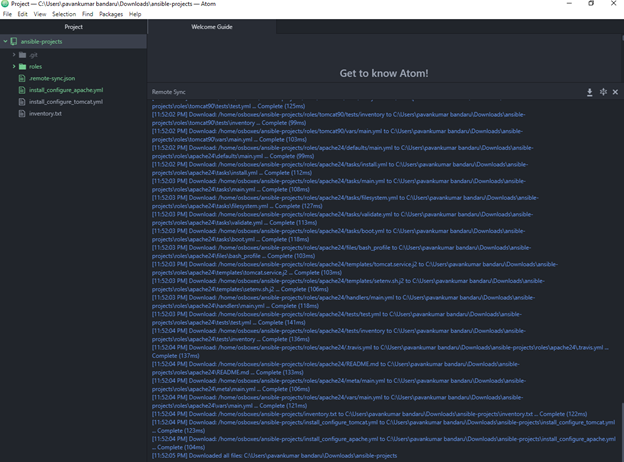624x462 pixels.
Task: Collapse the ansible-projects root folder
Action: (6, 41)
